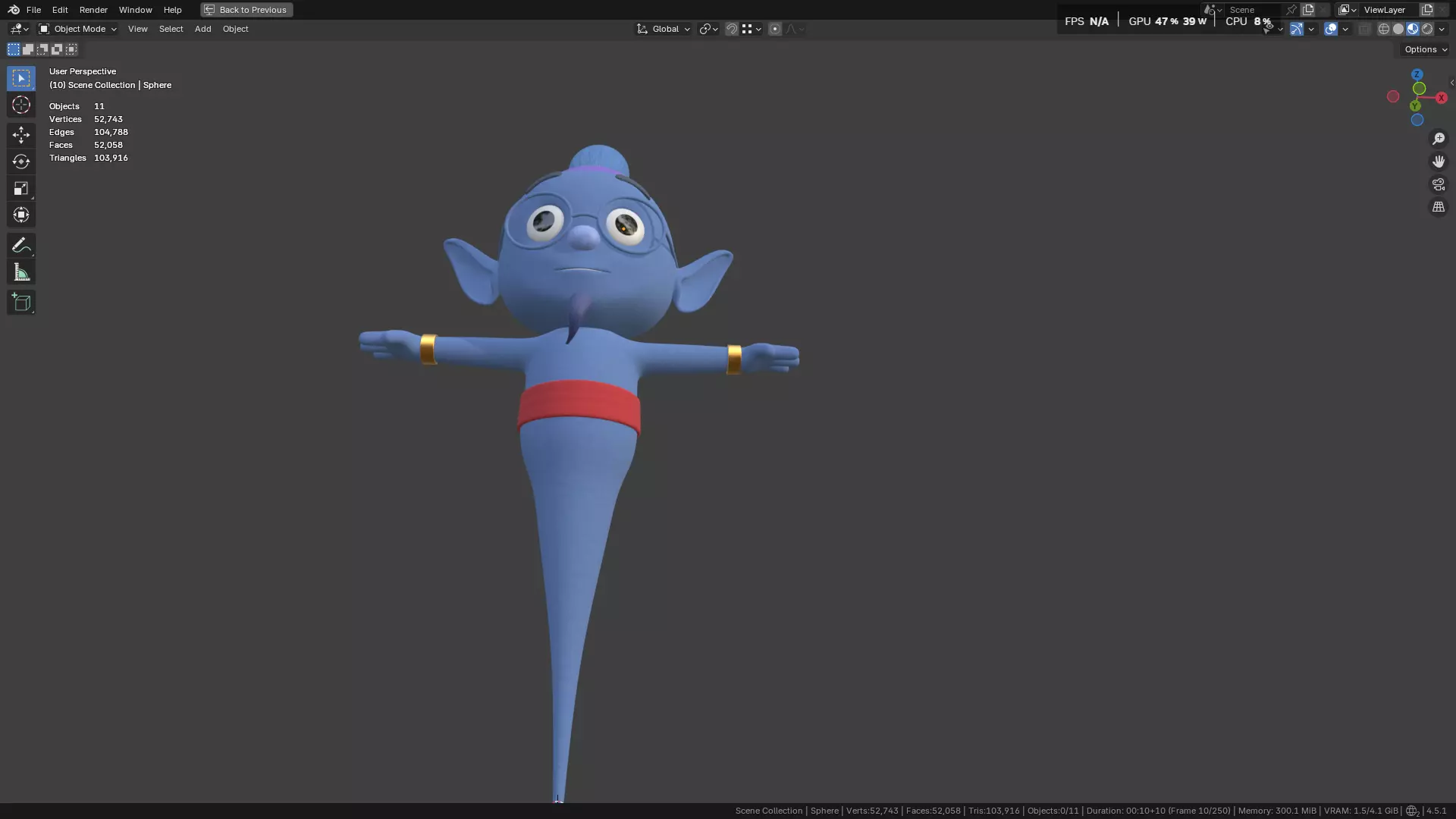This screenshot has width=1456, height=819.
Task: Toggle snapping magnet on
Action: [732, 29]
